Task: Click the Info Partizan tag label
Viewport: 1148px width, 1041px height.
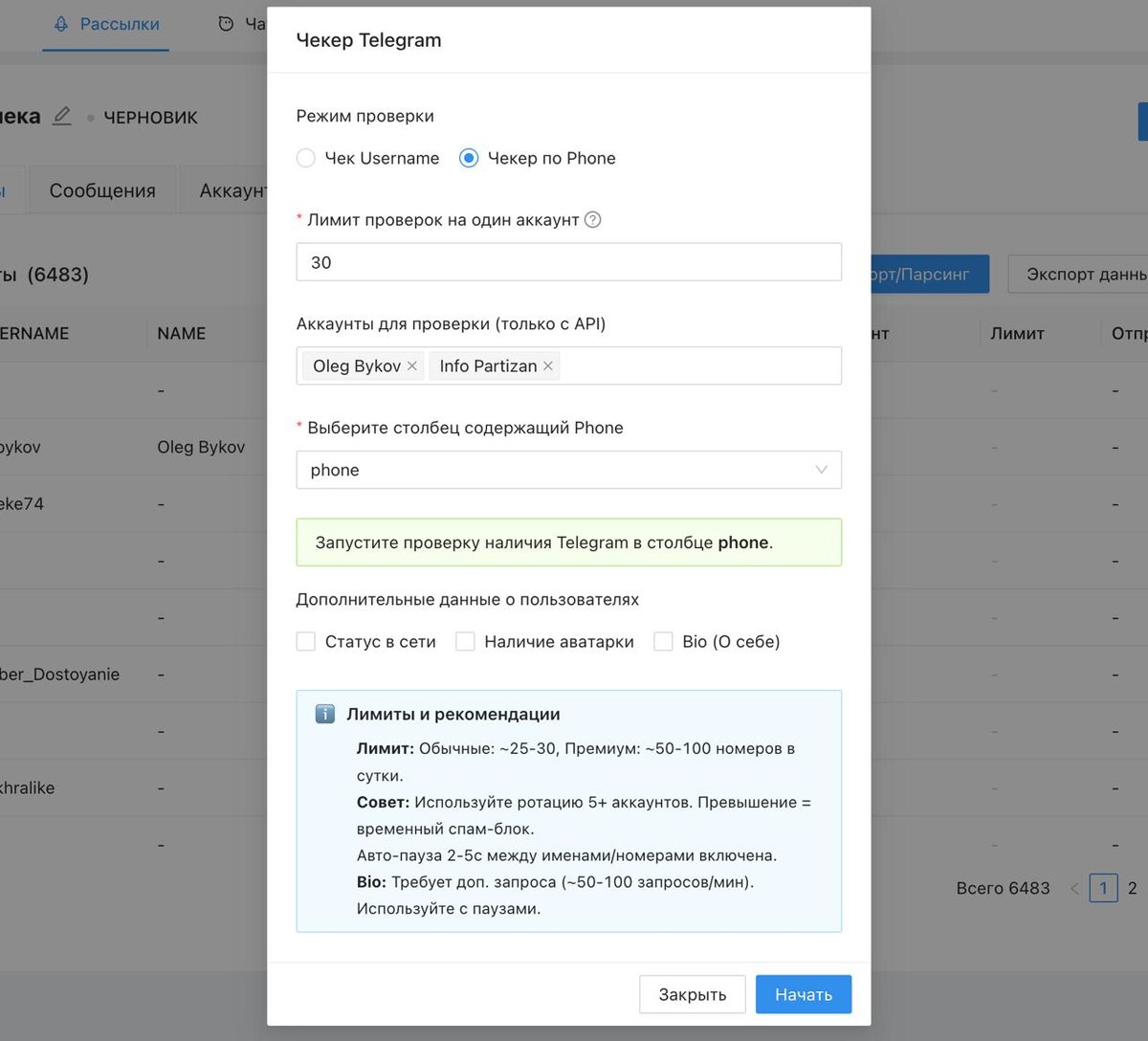Action: click(x=488, y=365)
